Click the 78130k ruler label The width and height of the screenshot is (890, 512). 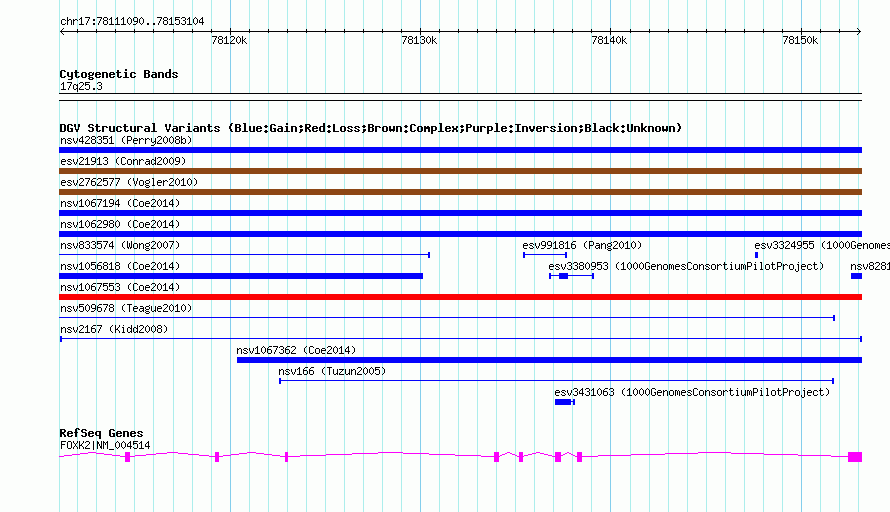pos(419,40)
